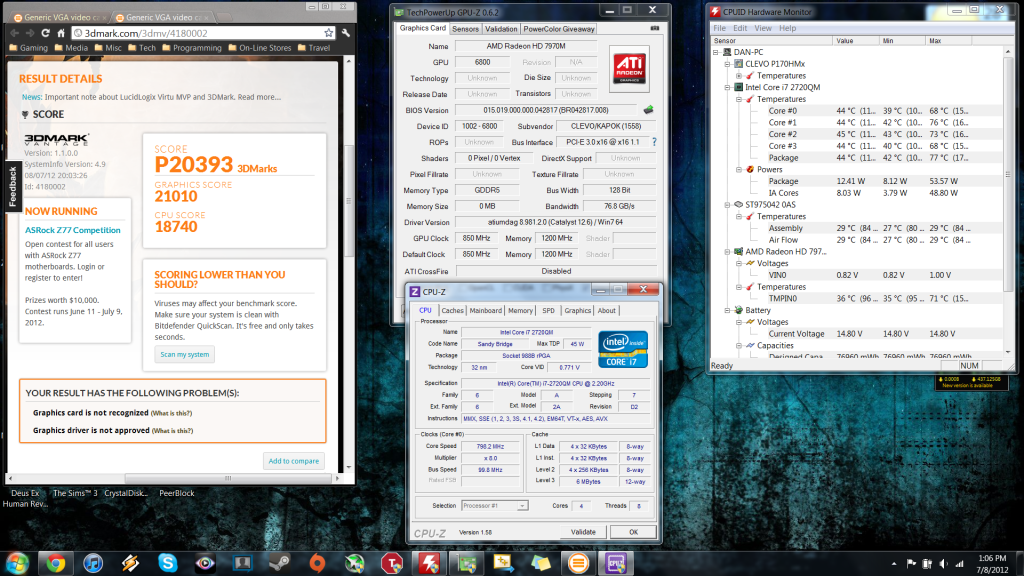Reload the 3dmark page in Chrome
1024x576 pixels.
click(45, 33)
